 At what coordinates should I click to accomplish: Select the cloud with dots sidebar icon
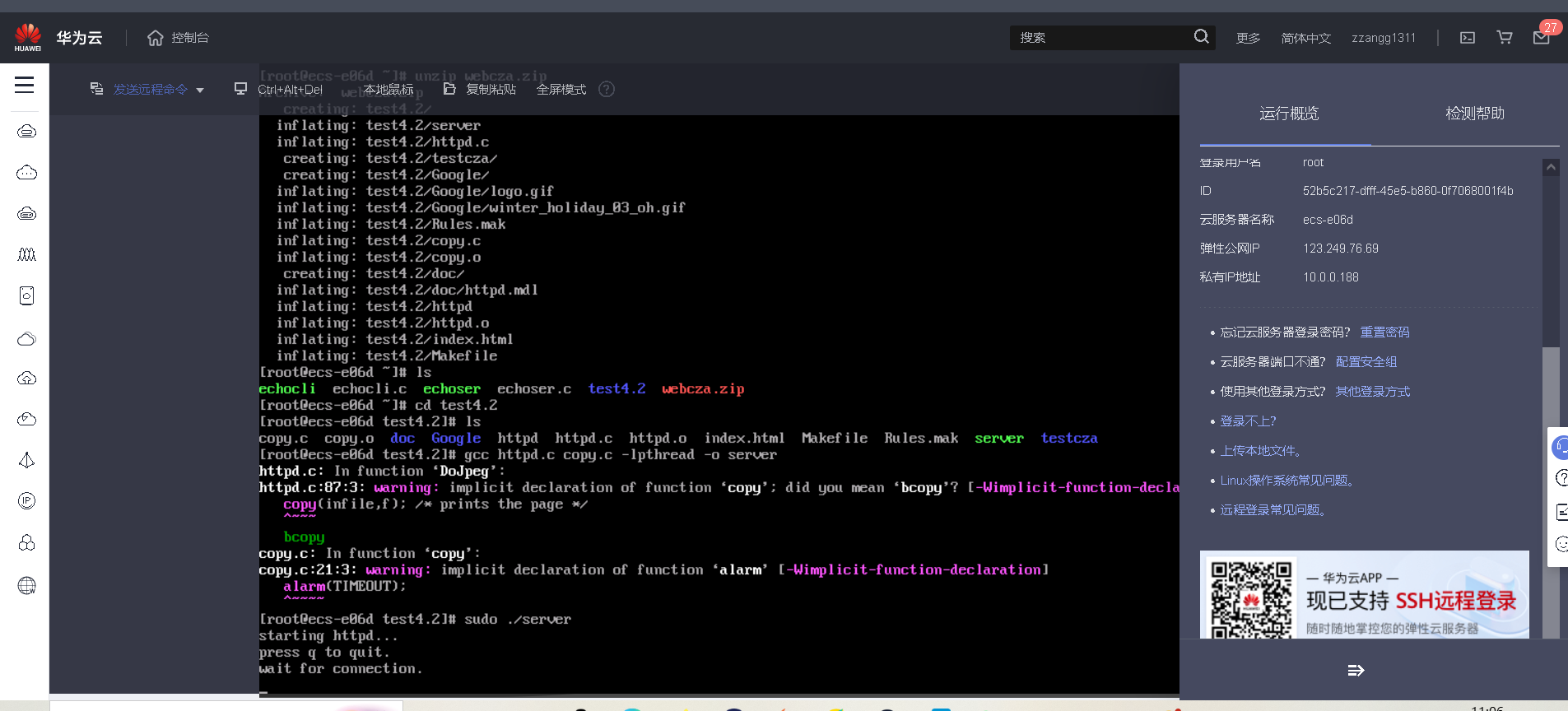(x=26, y=172)
